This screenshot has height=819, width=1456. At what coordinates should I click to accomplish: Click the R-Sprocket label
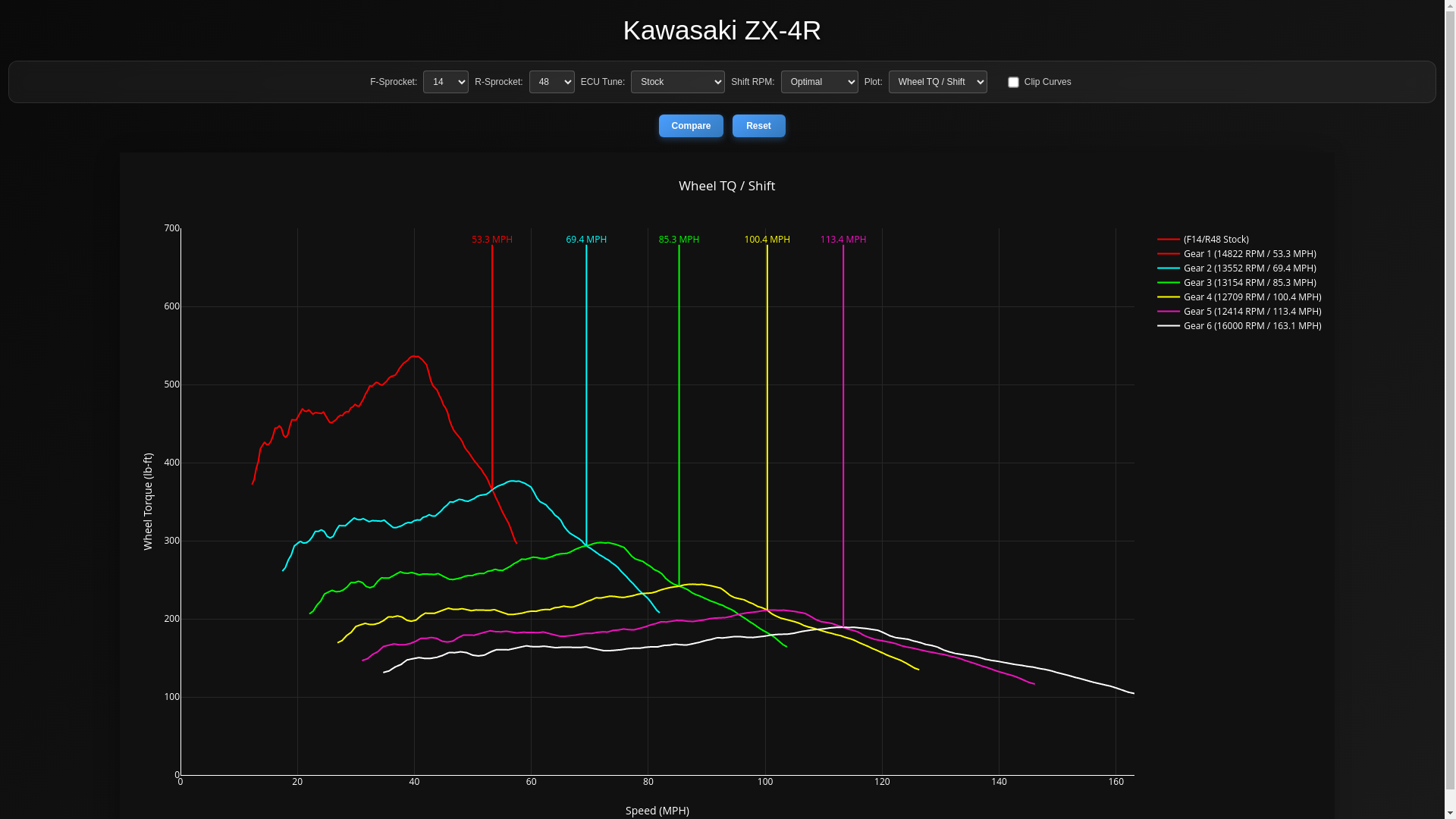499,82
